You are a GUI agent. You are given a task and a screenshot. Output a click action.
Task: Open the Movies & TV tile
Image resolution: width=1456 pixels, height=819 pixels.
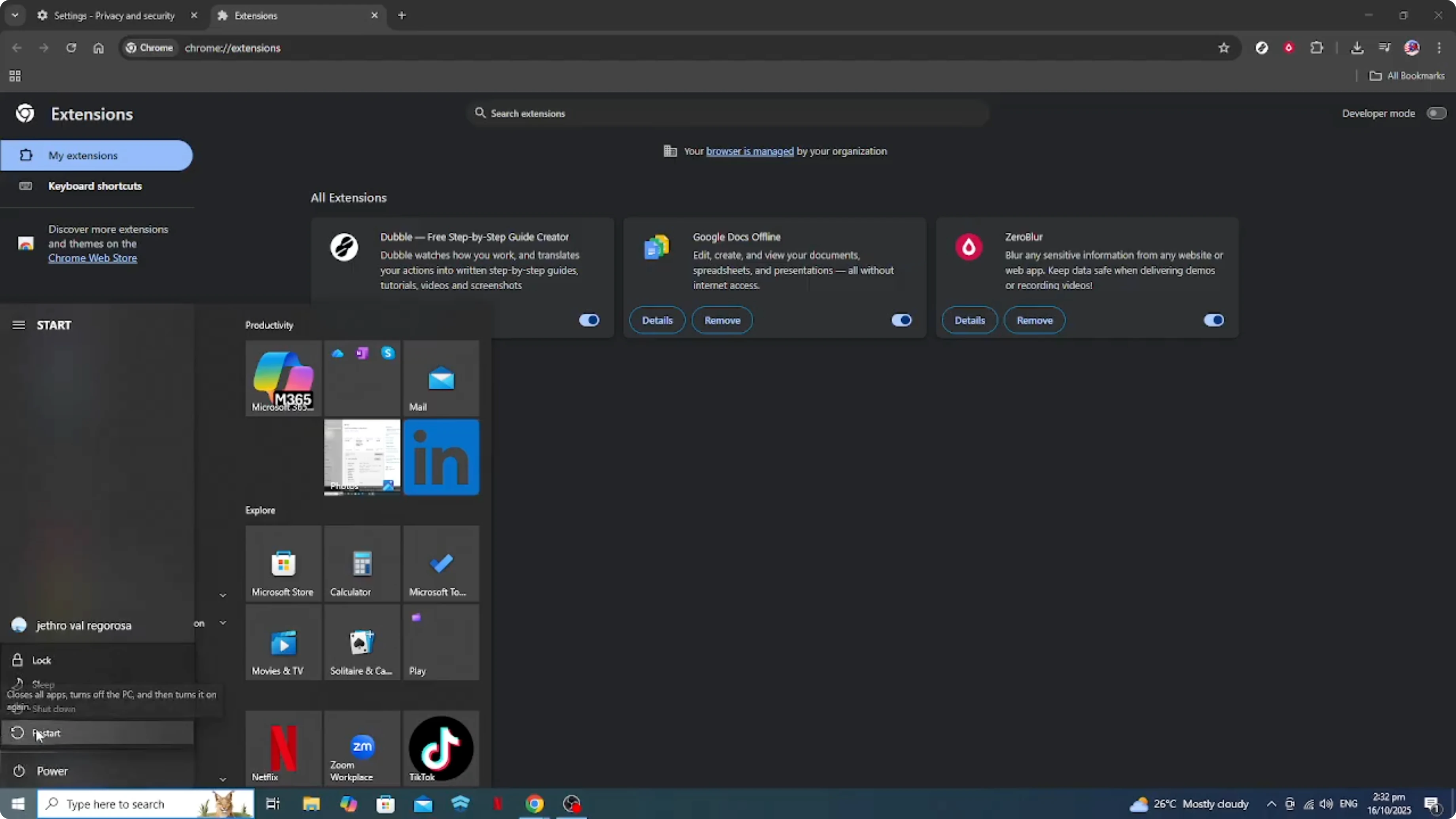pyautogui.click(x=283, y=643)
